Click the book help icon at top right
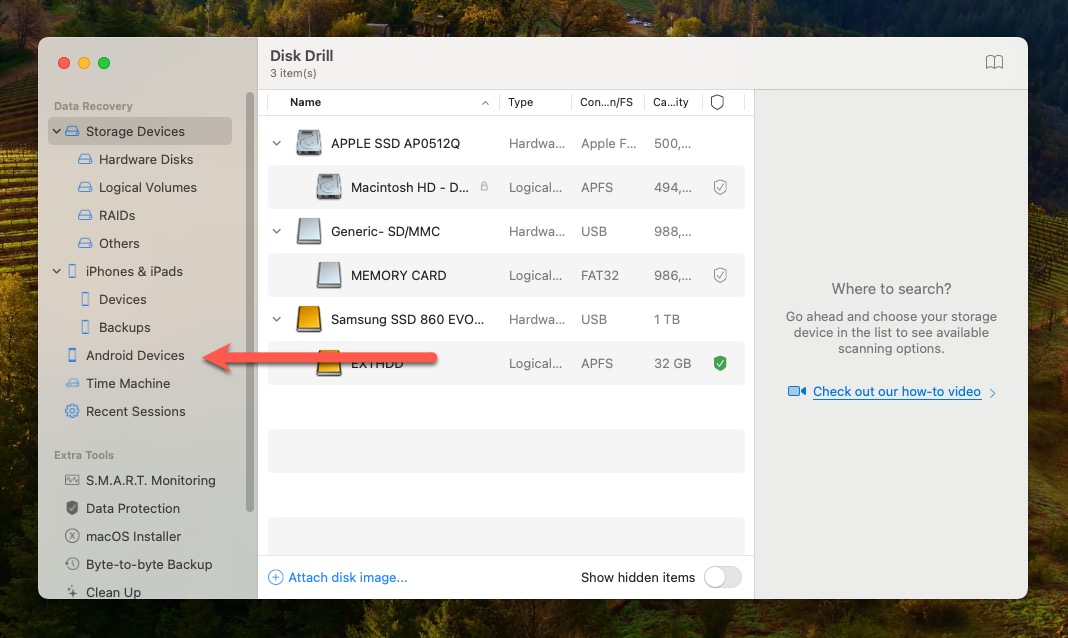The image size is (1068, 638). tap(994, 63)
